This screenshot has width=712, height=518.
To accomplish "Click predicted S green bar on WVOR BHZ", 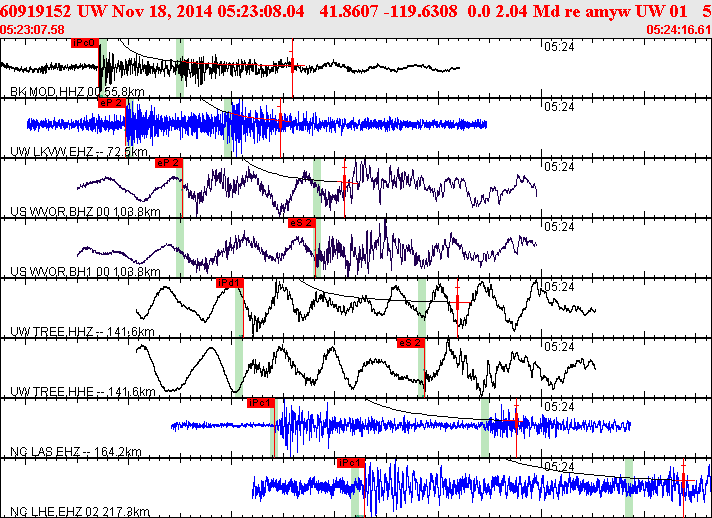I will (317, 187).
